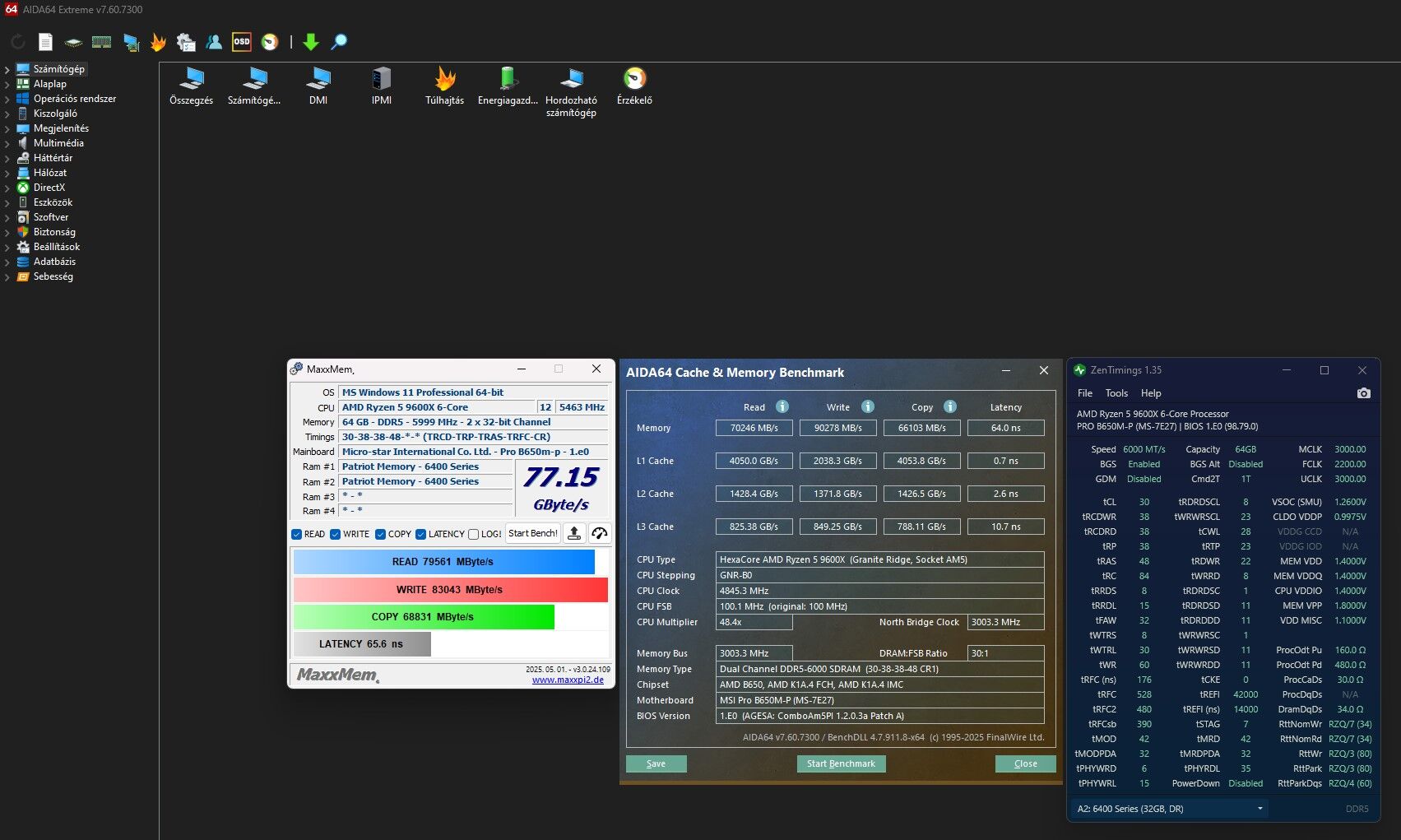Click the speedometer icon in MaxxMem
The width and height of the screenshot is (1401, 840).
600,534
